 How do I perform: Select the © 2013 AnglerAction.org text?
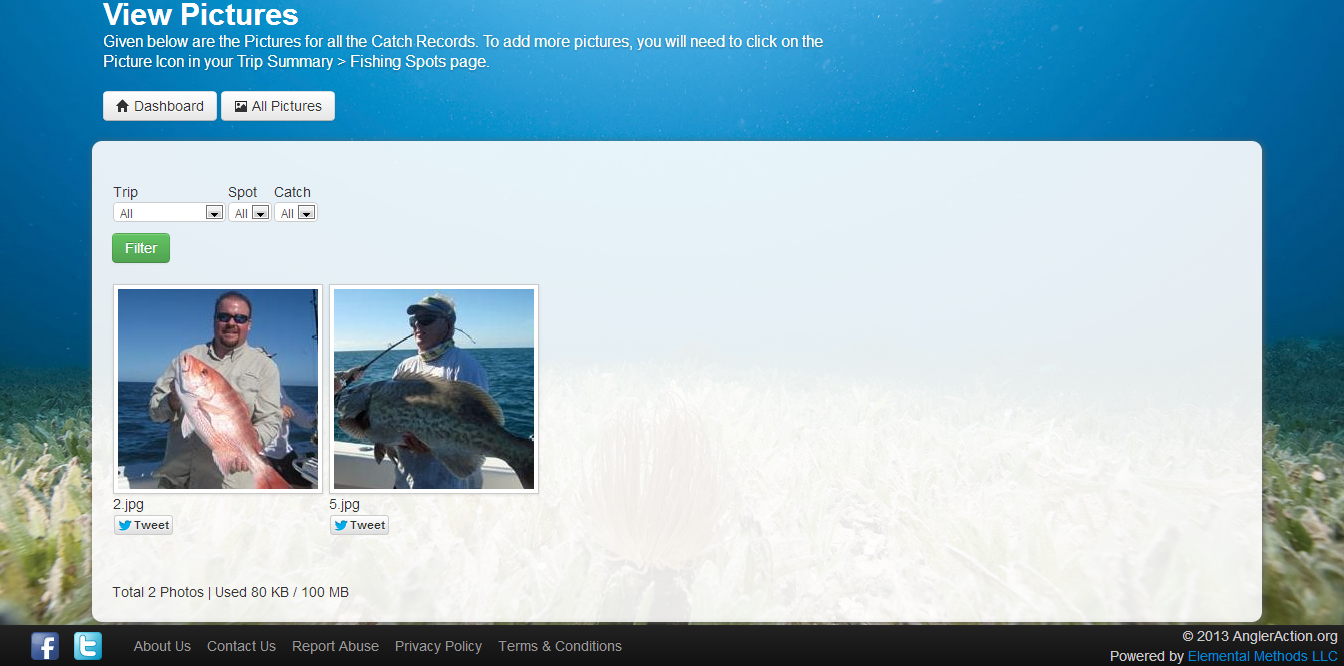point(1260,636)
